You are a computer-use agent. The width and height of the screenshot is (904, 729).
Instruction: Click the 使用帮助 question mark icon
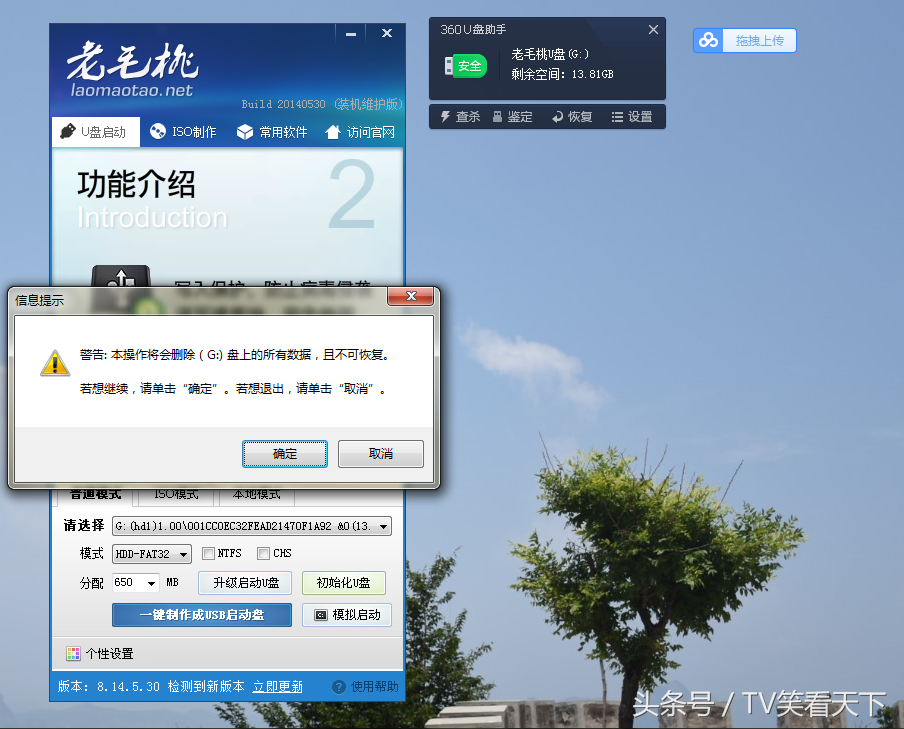tap(339, 687)
